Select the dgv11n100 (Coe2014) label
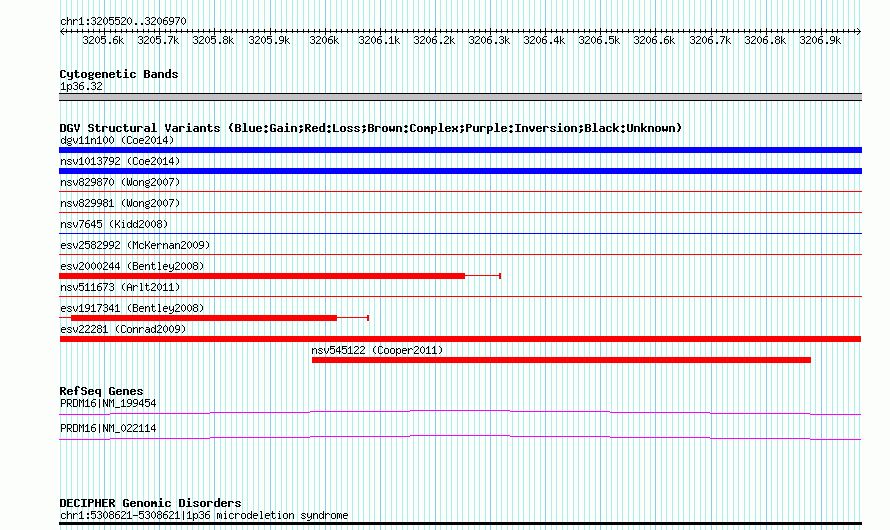890x530 pixels. click(x=117, y=140)
